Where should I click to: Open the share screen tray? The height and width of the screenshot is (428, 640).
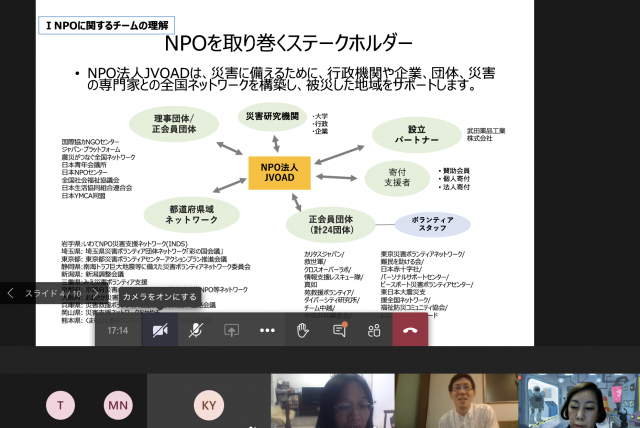[231, 330]
